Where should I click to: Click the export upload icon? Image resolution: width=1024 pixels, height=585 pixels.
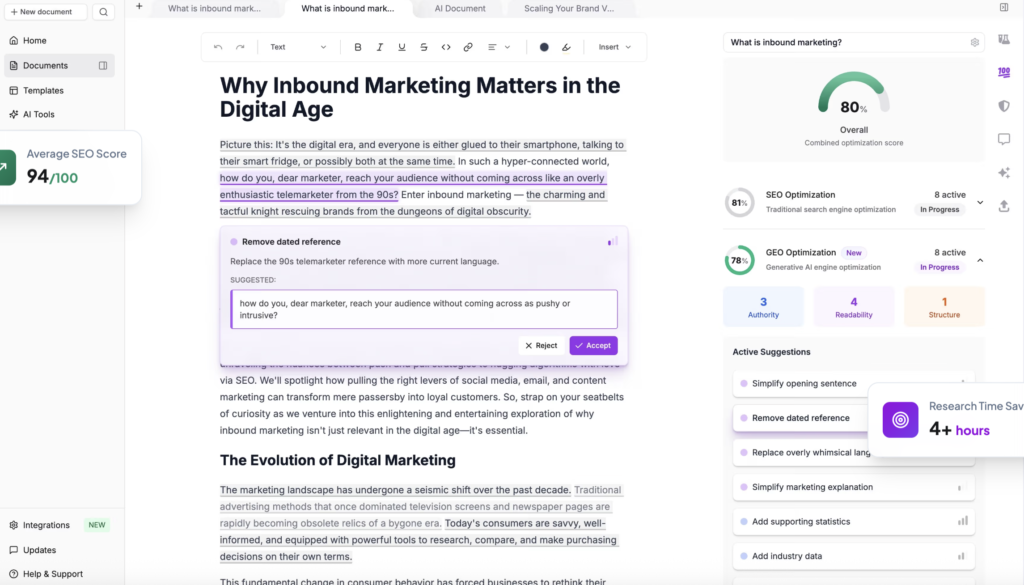[1004, 206]
